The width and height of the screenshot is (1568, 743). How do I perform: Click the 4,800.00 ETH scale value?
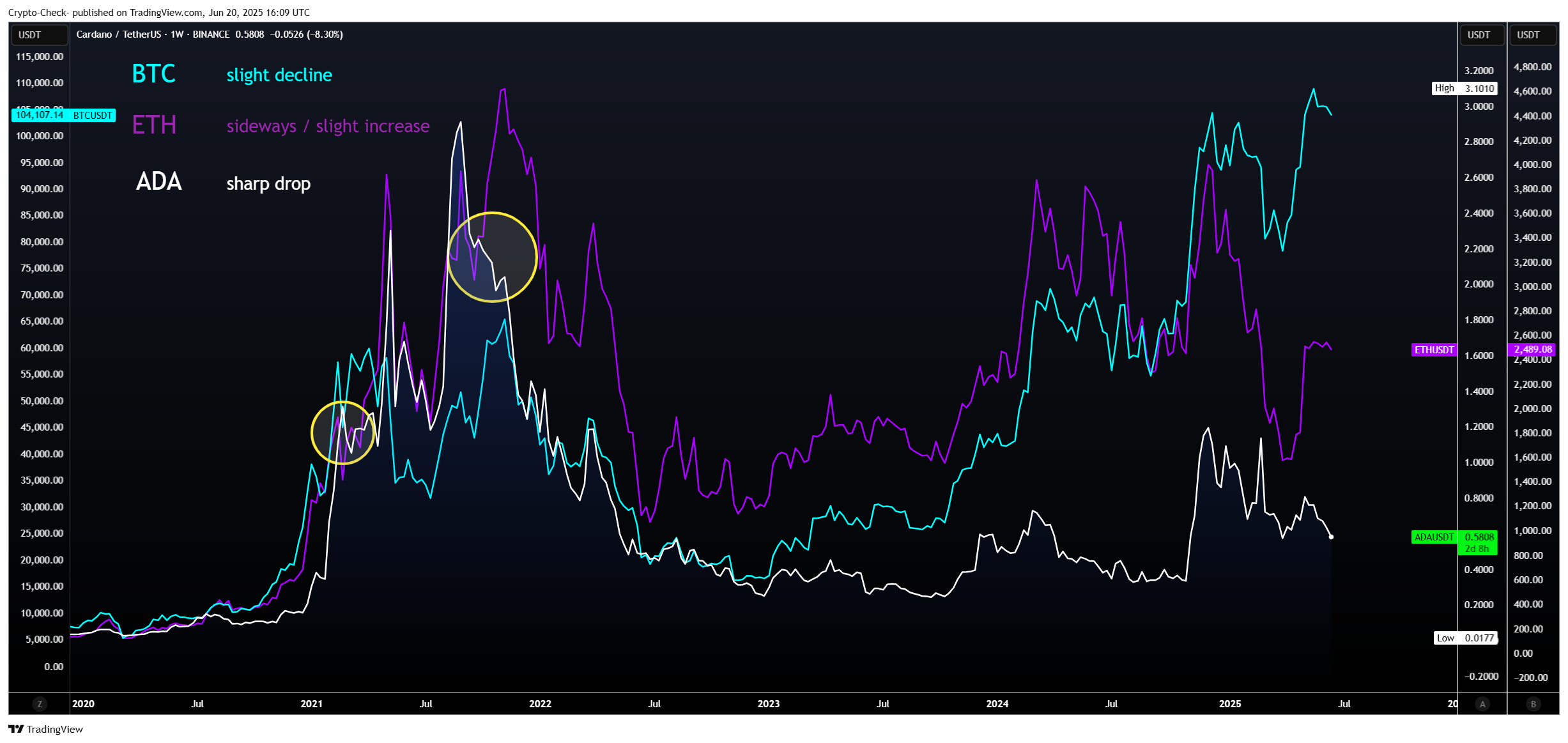pos(1532,66)
